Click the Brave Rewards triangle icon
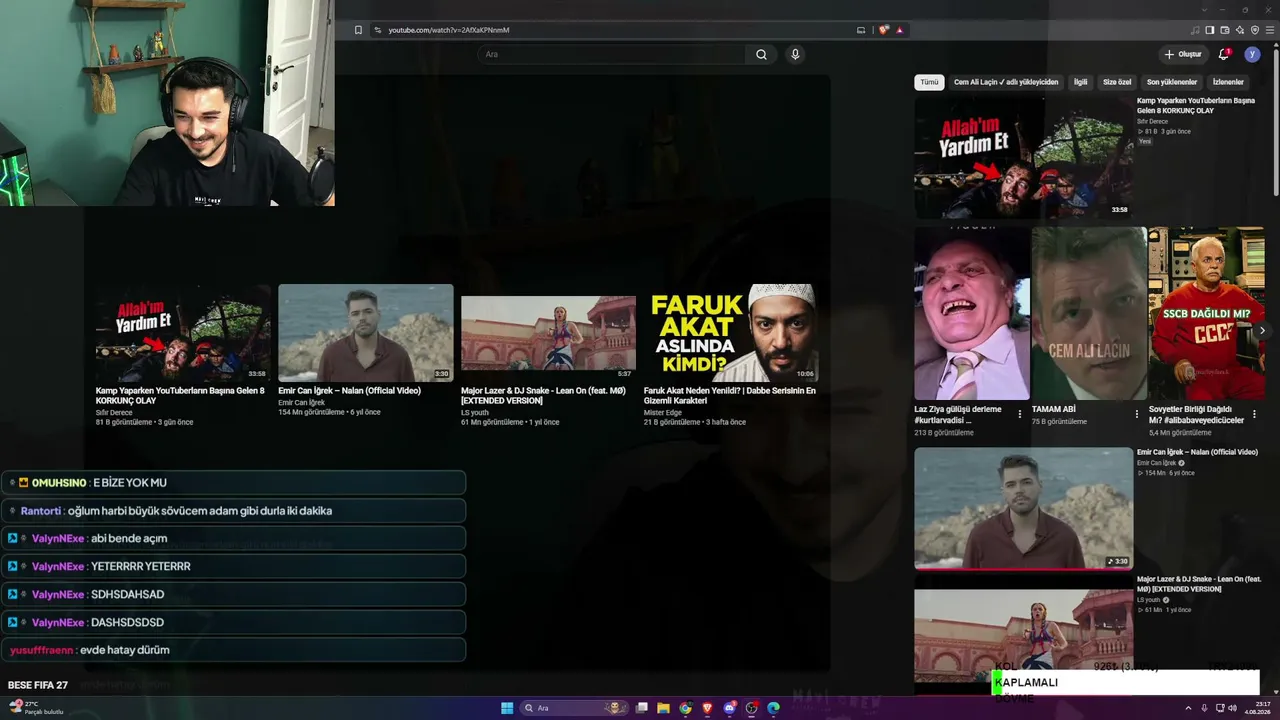This screenshot has height=720, width=1280. click(x=900, y=30)
